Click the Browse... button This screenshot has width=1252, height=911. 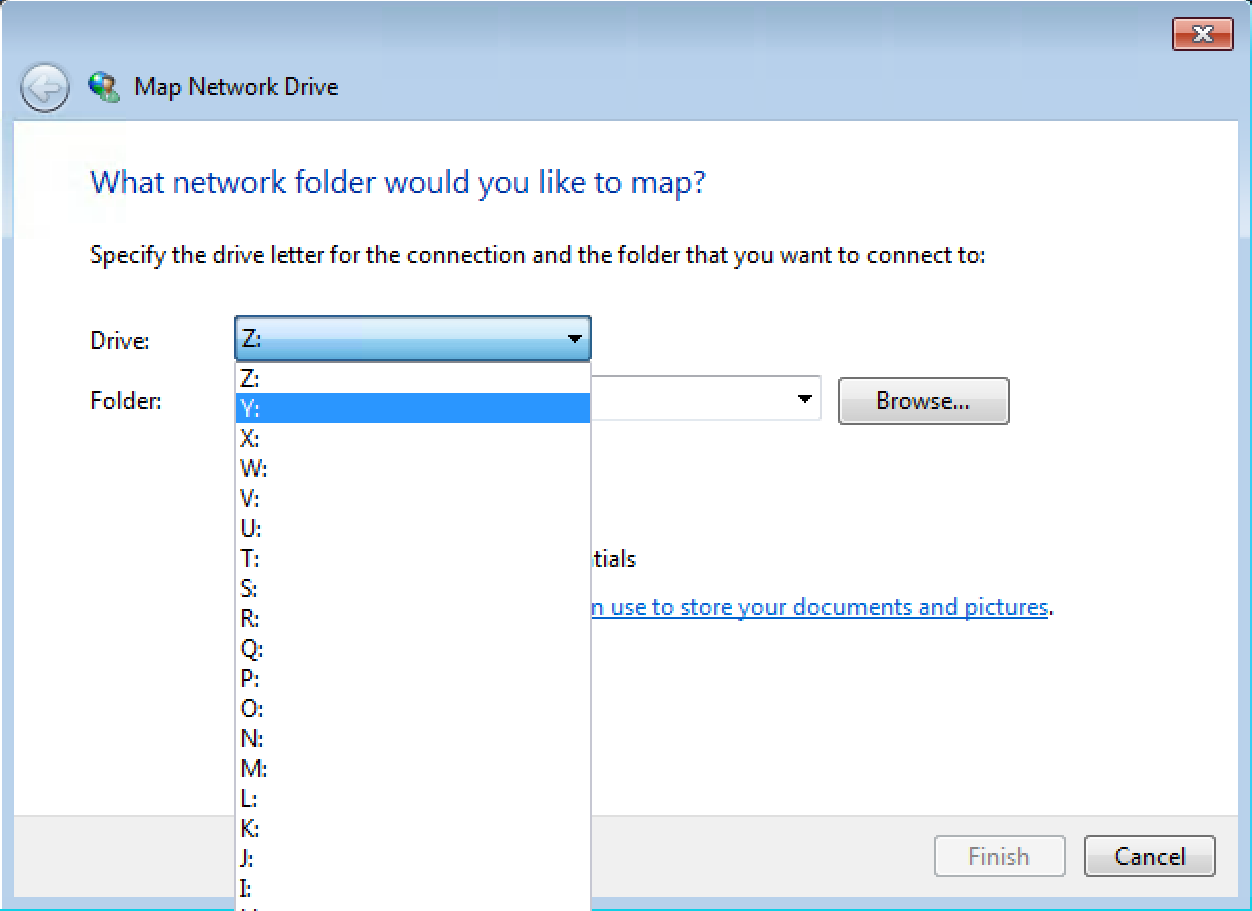pyautogui.click(x=923, y=401)
